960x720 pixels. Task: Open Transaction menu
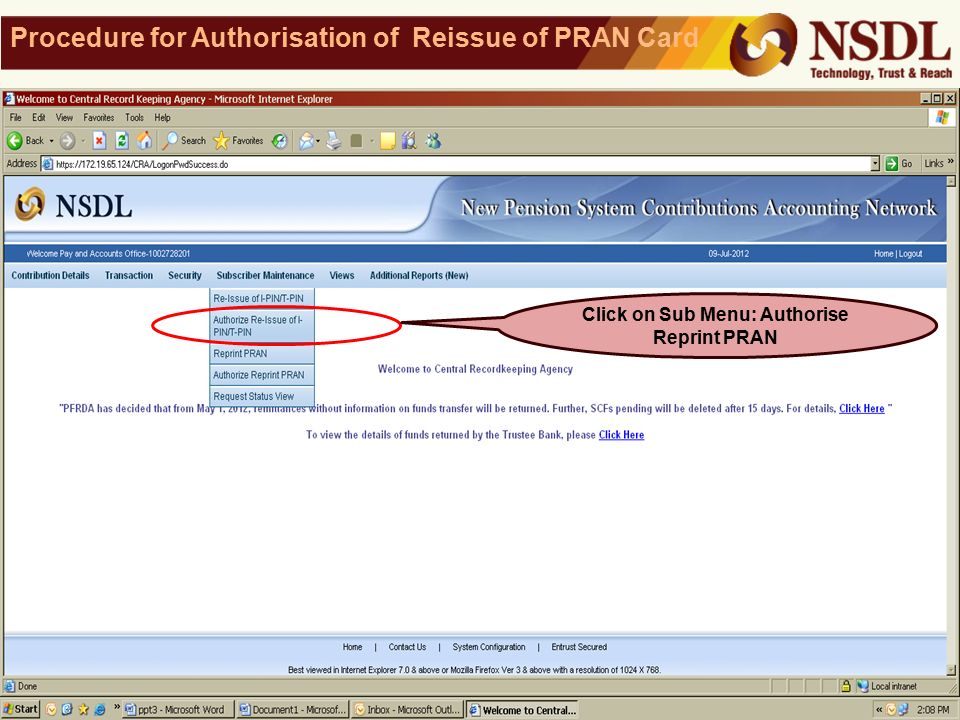(x=129, y=276)
